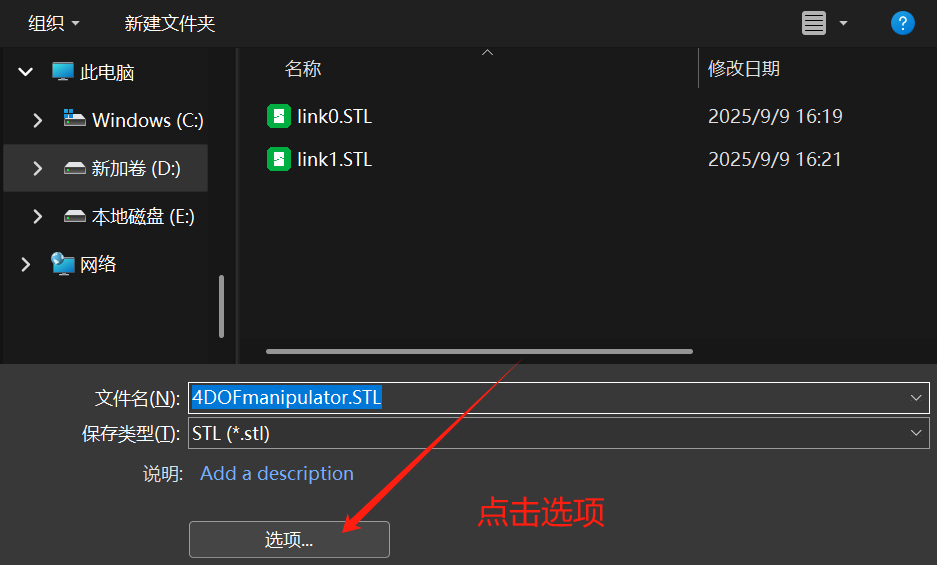Click the 选项... button

(x=289, y=539)
